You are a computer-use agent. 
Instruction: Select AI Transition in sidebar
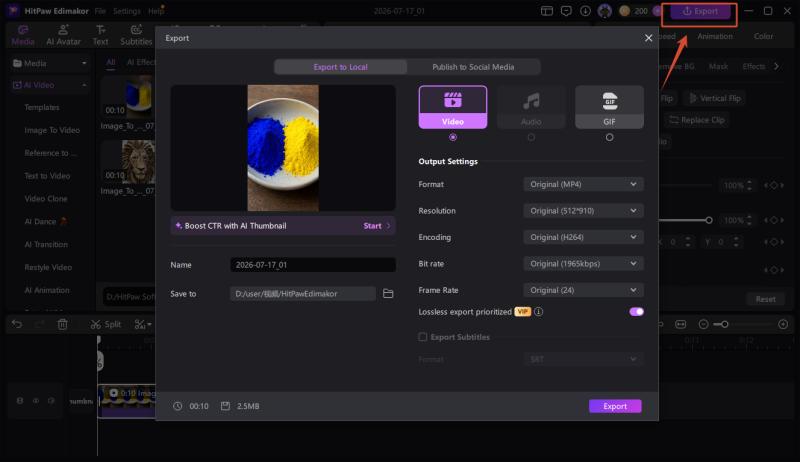46,244
